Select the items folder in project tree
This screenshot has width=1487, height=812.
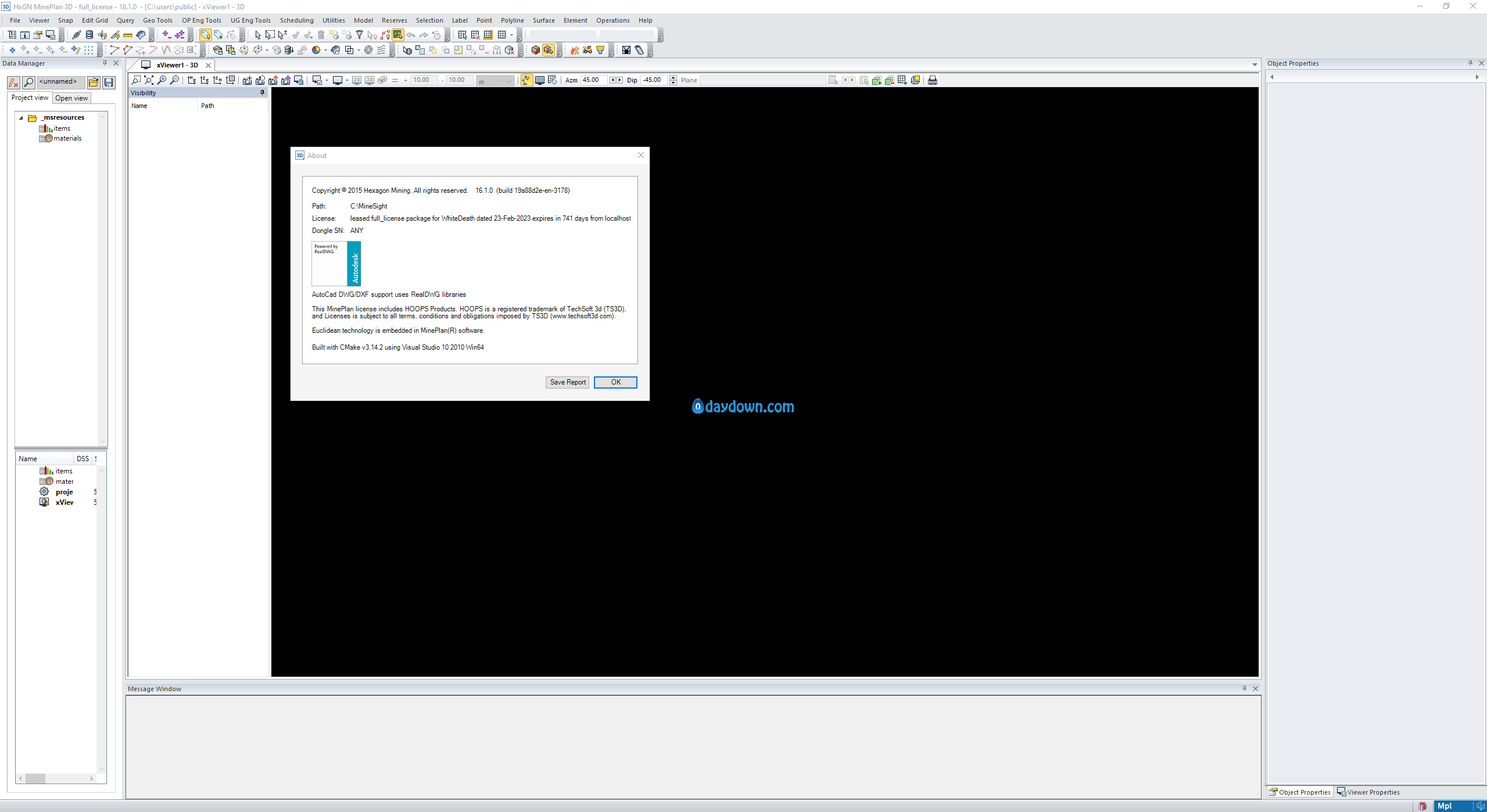(x=55, y=128)
